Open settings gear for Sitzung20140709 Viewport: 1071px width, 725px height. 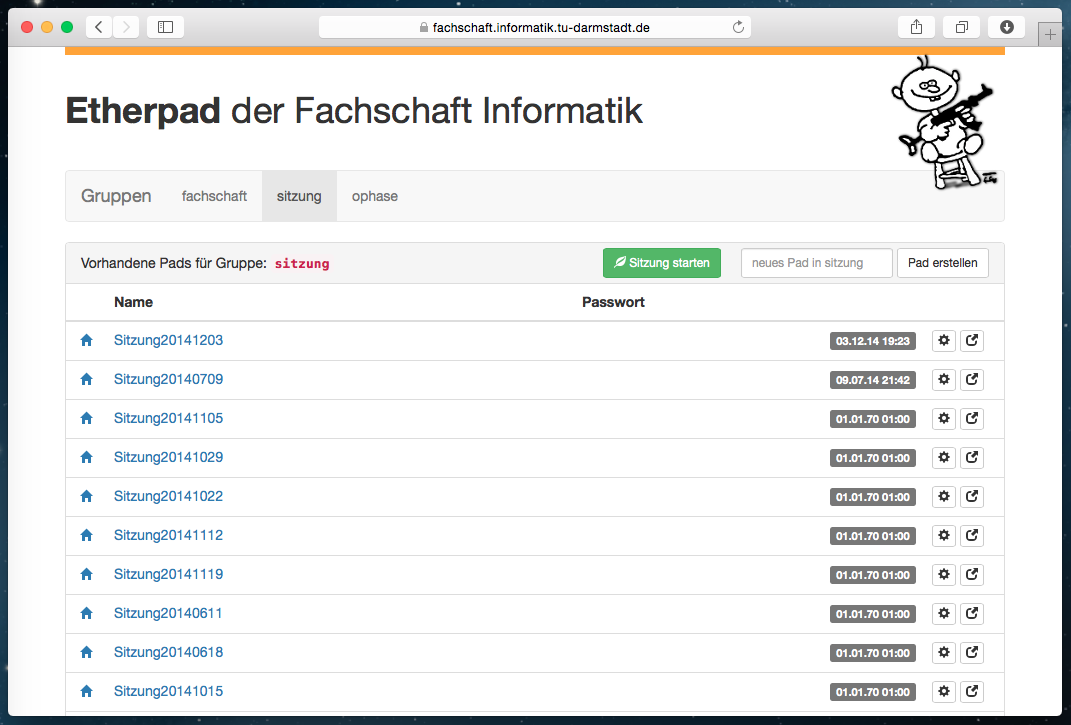(x=944, y=379)
